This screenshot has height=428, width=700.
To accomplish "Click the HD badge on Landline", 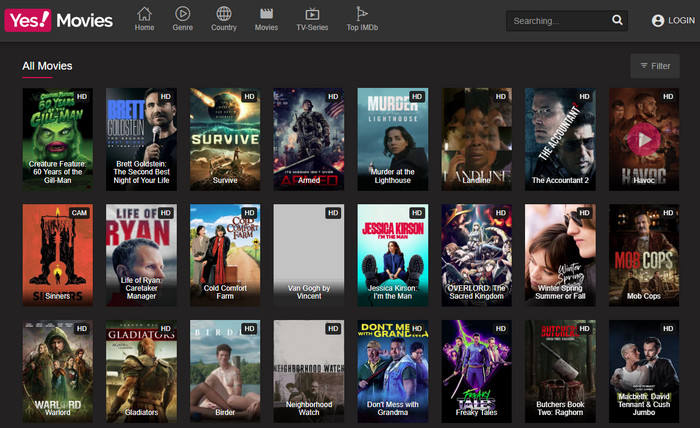I will pos(500,97).
